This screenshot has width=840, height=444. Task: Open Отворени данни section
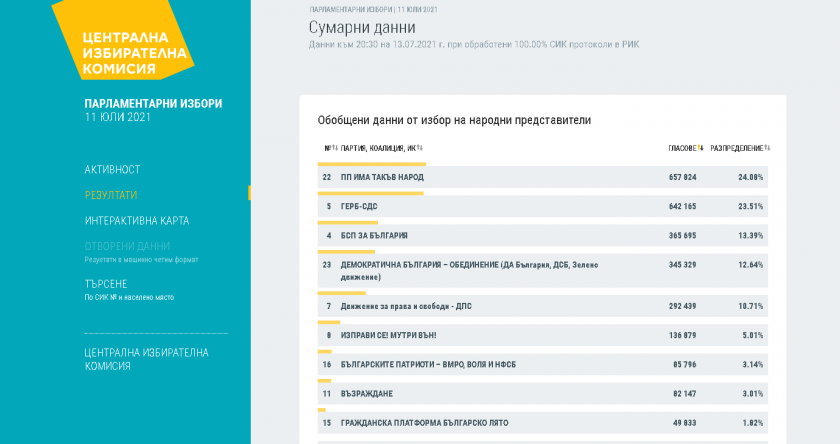(x=128, y=246)
